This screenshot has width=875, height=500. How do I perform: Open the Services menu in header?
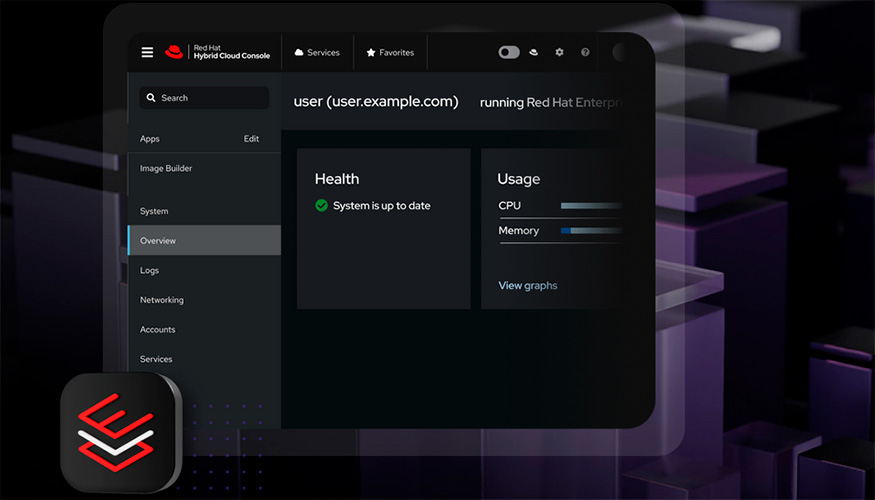click(x=317, y=52)
